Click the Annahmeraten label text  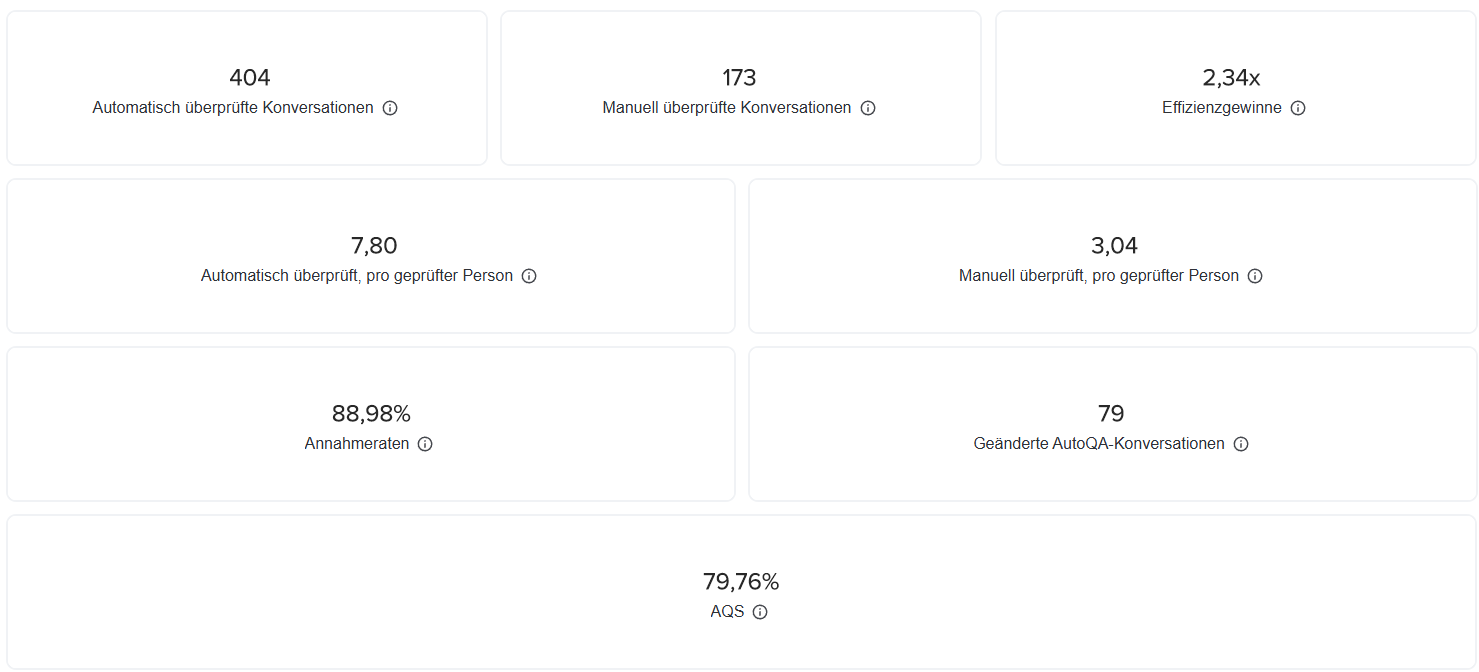tap(357, 444)
